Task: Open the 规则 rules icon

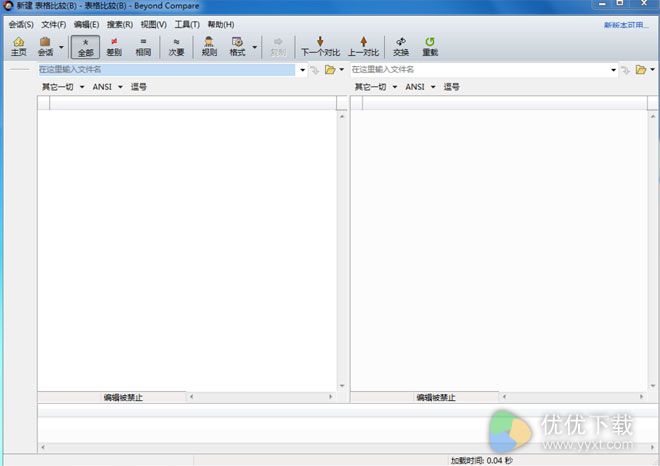Action: [x=209, y=47]
